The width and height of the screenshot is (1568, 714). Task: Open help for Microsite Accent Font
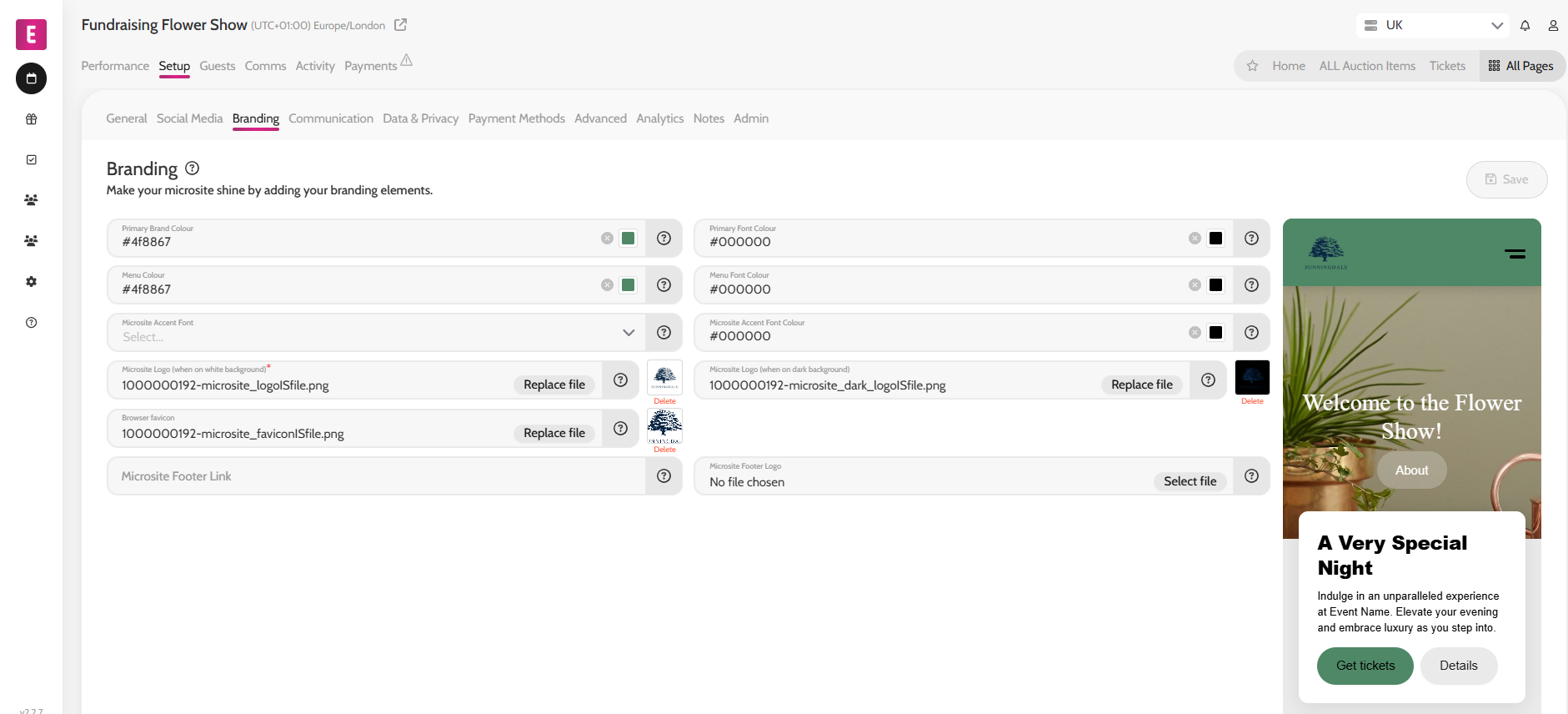click(x=664, y=333)
